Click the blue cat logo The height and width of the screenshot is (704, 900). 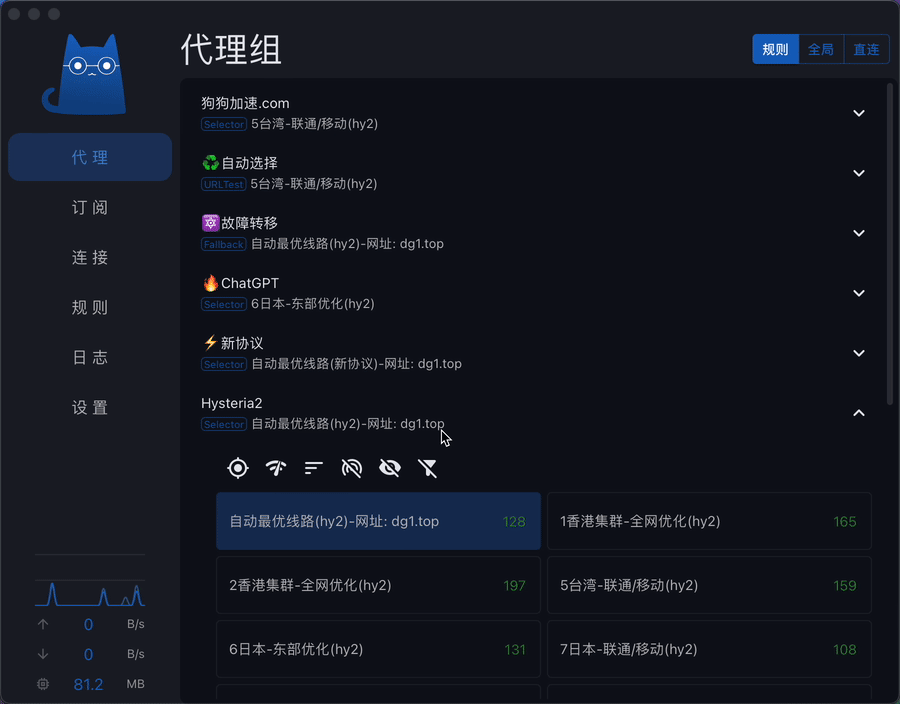(x=88, y=74)
